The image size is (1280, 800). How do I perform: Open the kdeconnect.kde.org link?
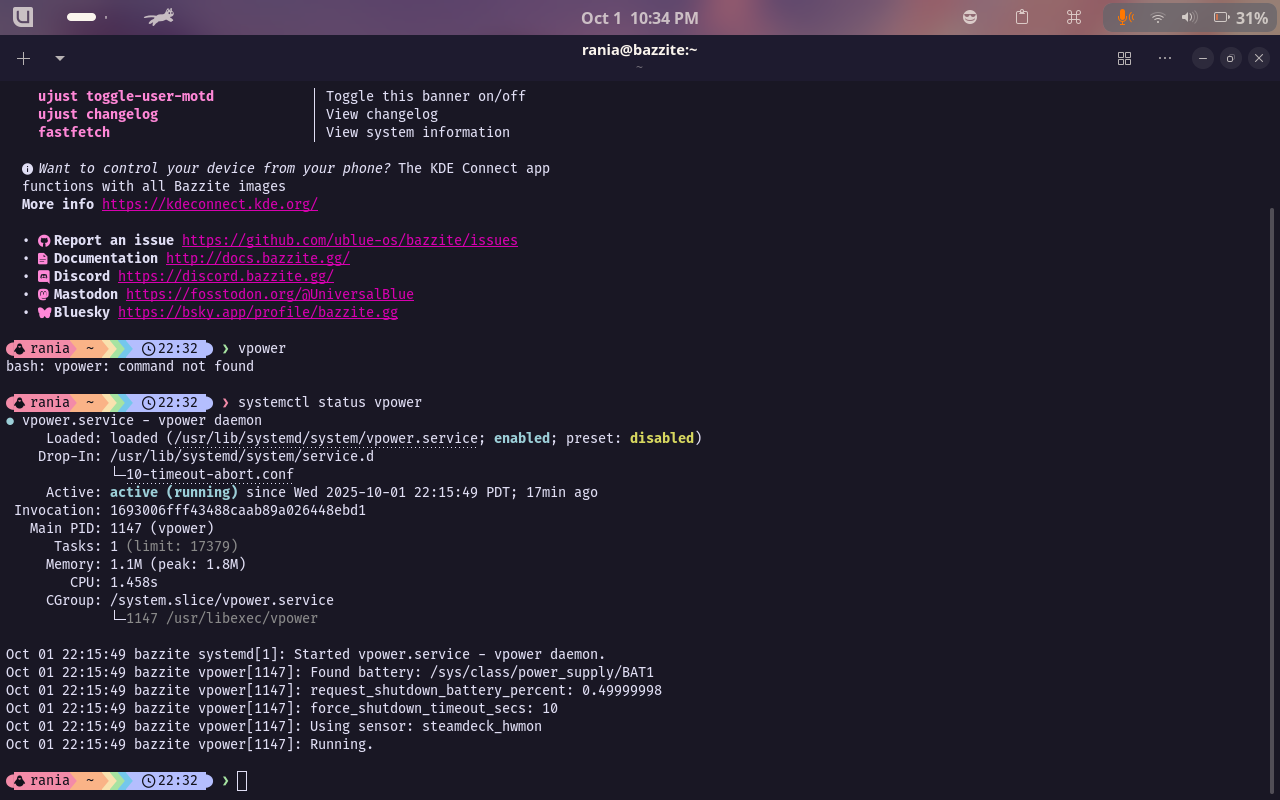click(x=210, y=204)
